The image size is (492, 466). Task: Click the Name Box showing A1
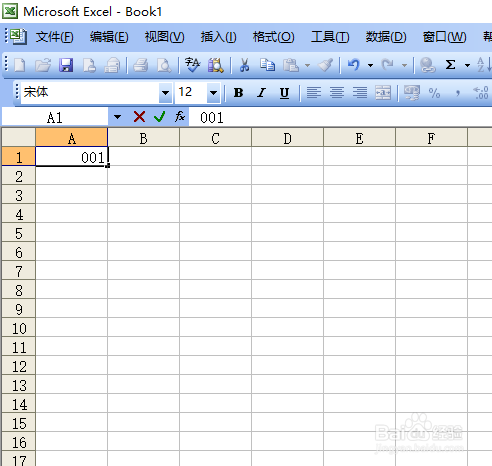tap(55, 117)
